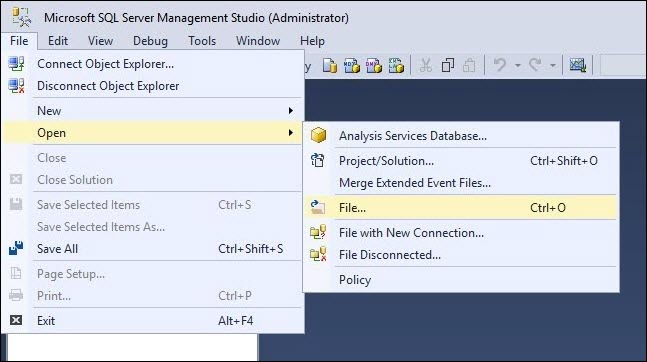Screen dimensions: 647x362
Task: Open the File menu
Action: point(19,41)
